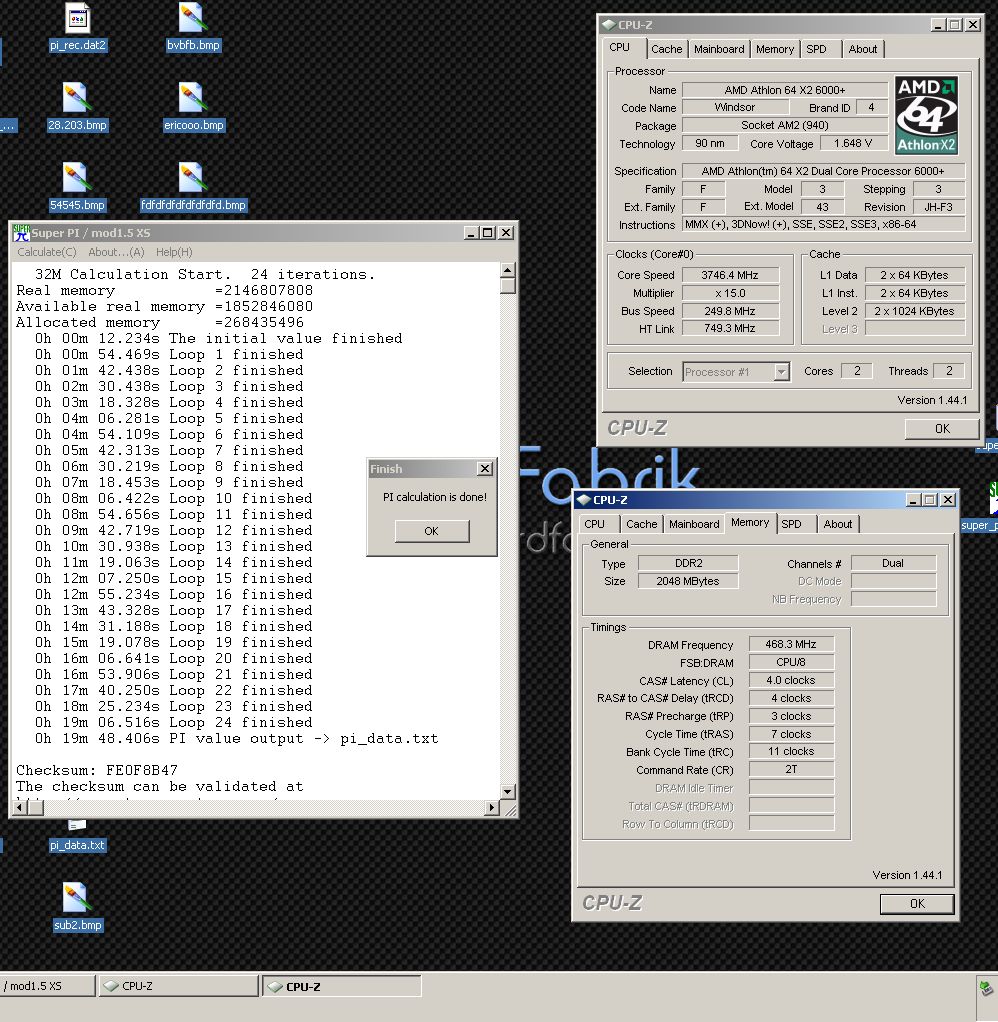998x1022 pixels.
Task: Click the DRAM Frequency 468.3 MHz field
Action: coord(791,644)
